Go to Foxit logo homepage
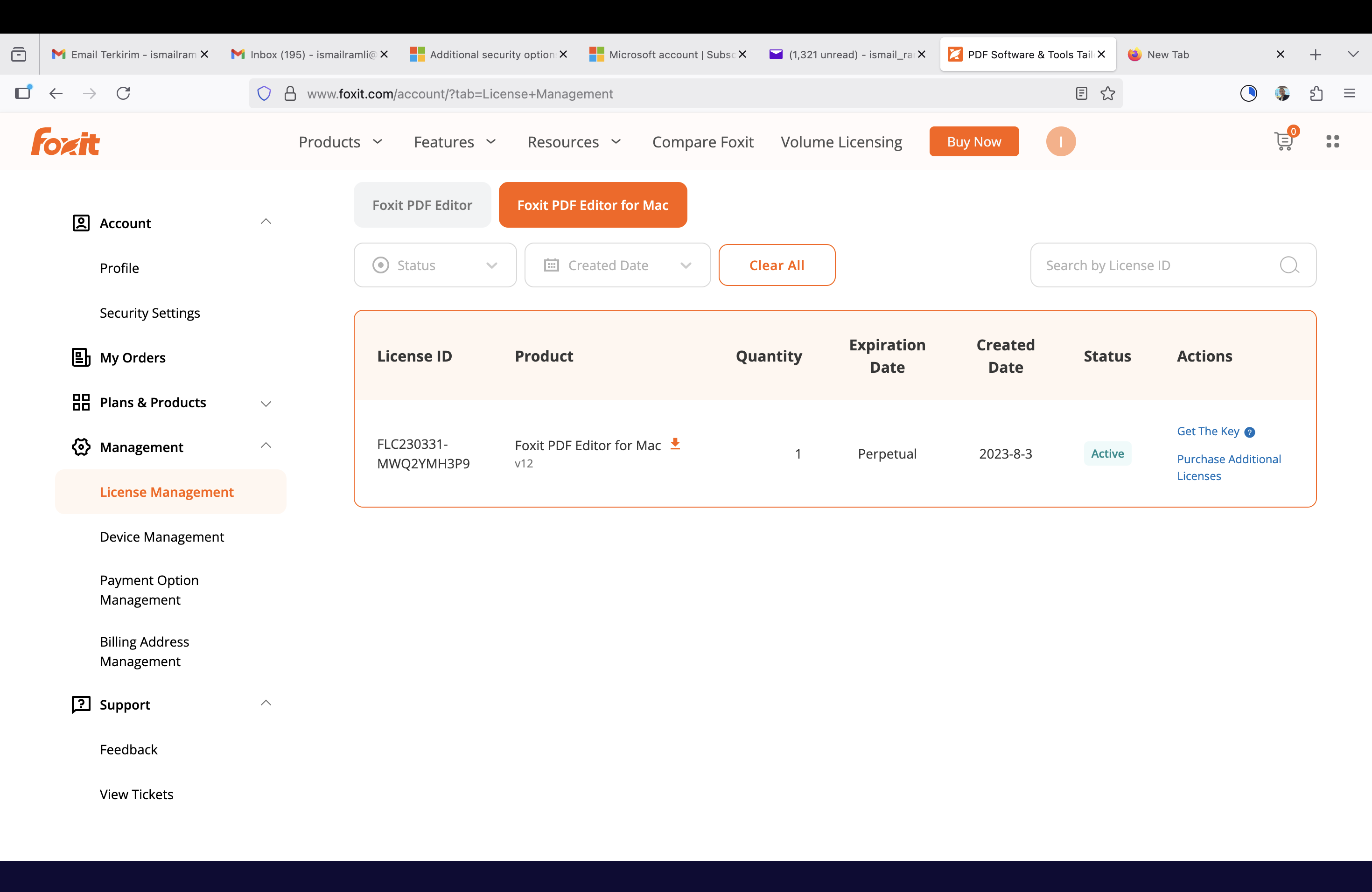This screenshot has height=892, width=1372. pyautogui.click(x=65, y=142)
